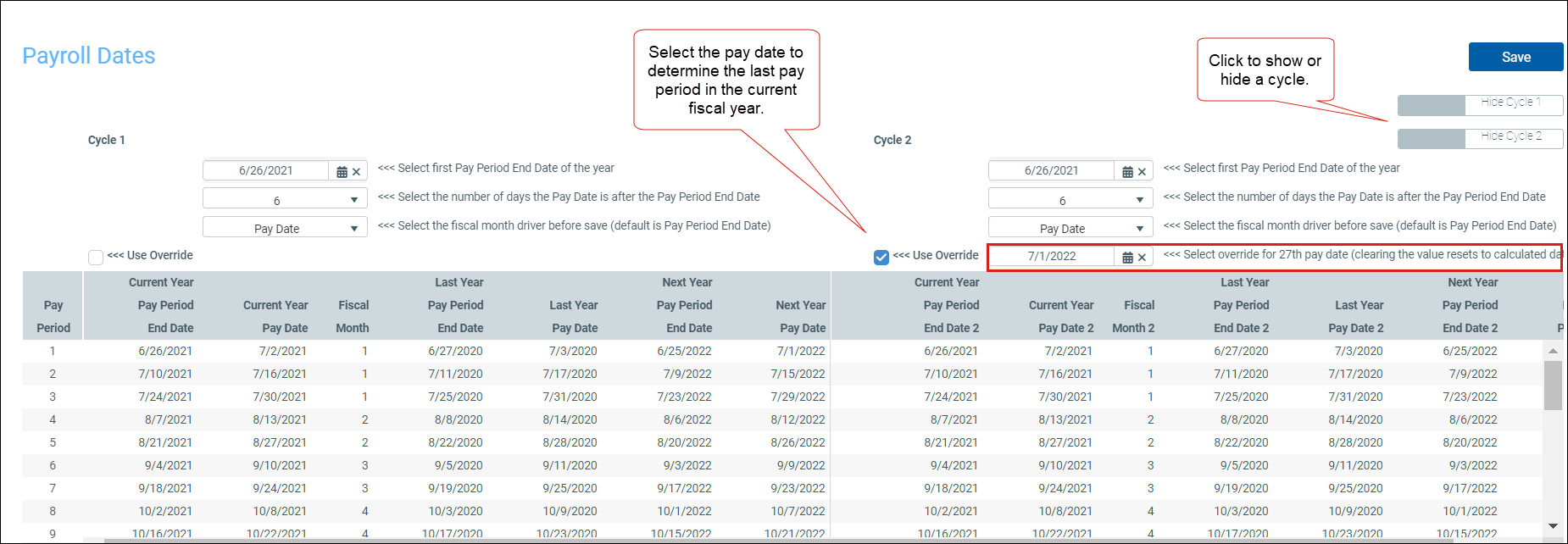The width and height of the screenshot is (1568, 544).
Task: Expand Cycle 2 days-after-period dropdown
Action: [x=1139, y=201]
